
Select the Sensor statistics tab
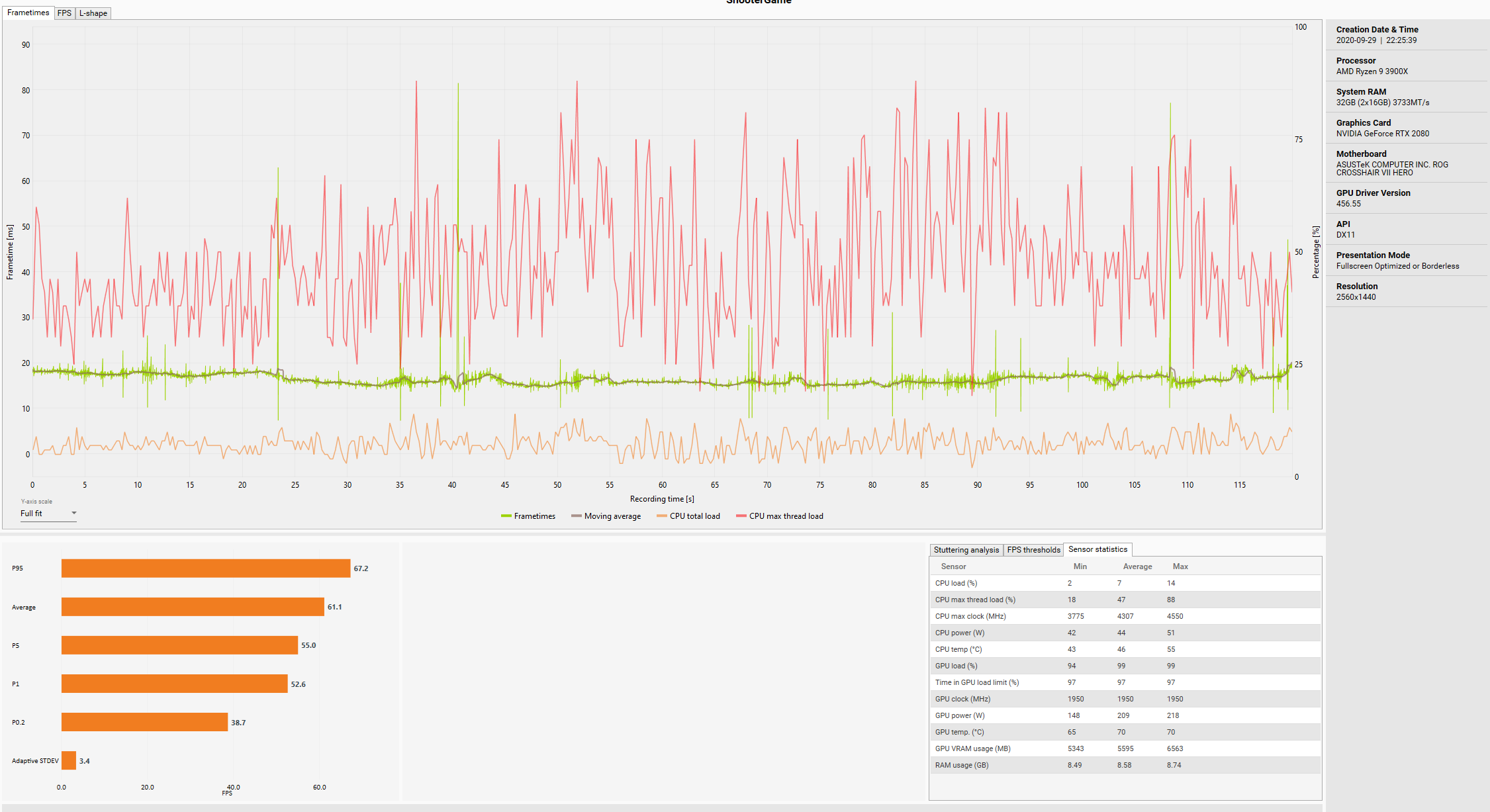coord(1097,549)
